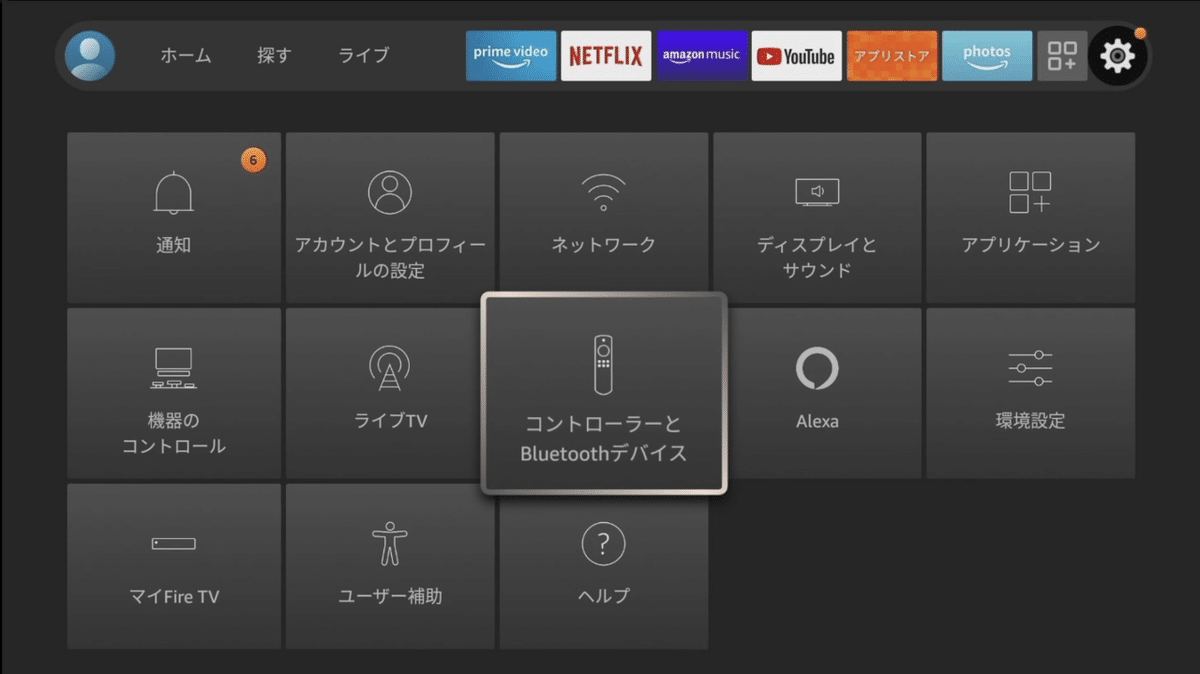Select コントローラーとBluetoothデバイス tile
Screen dimensions: 1200x674
point(604,393)
